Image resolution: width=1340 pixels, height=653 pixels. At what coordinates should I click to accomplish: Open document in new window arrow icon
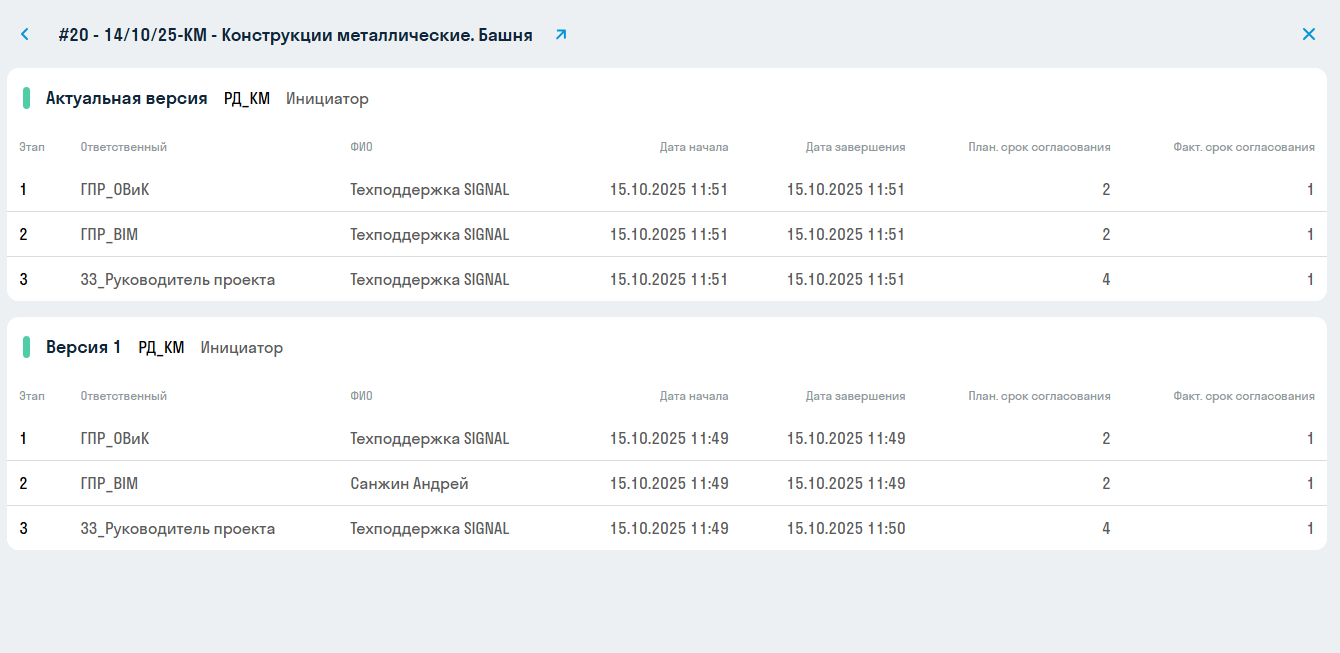(561, 35)
